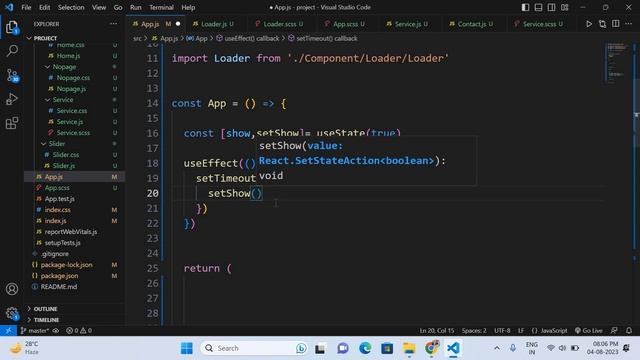Open the Accounts menu icon
Viewport: 640px width, 360px height.
point(12,289)
